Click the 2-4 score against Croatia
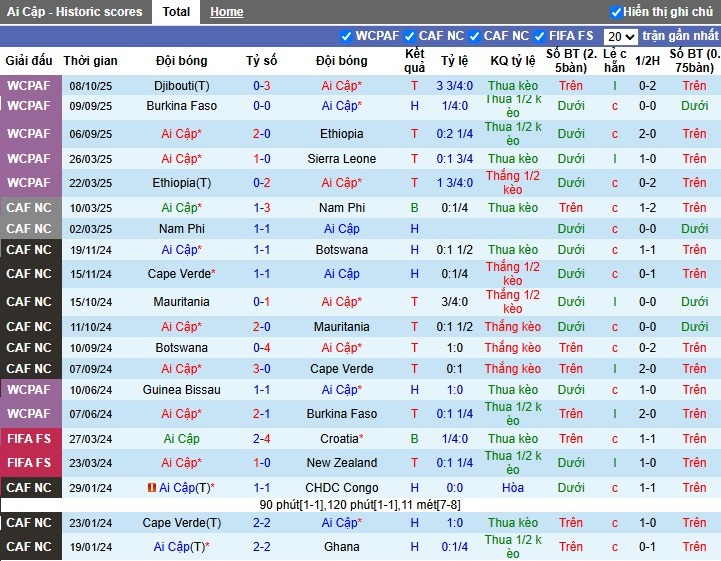Image resolution: width=721 pixels, height=561 pixels. (x=262, y=439)
